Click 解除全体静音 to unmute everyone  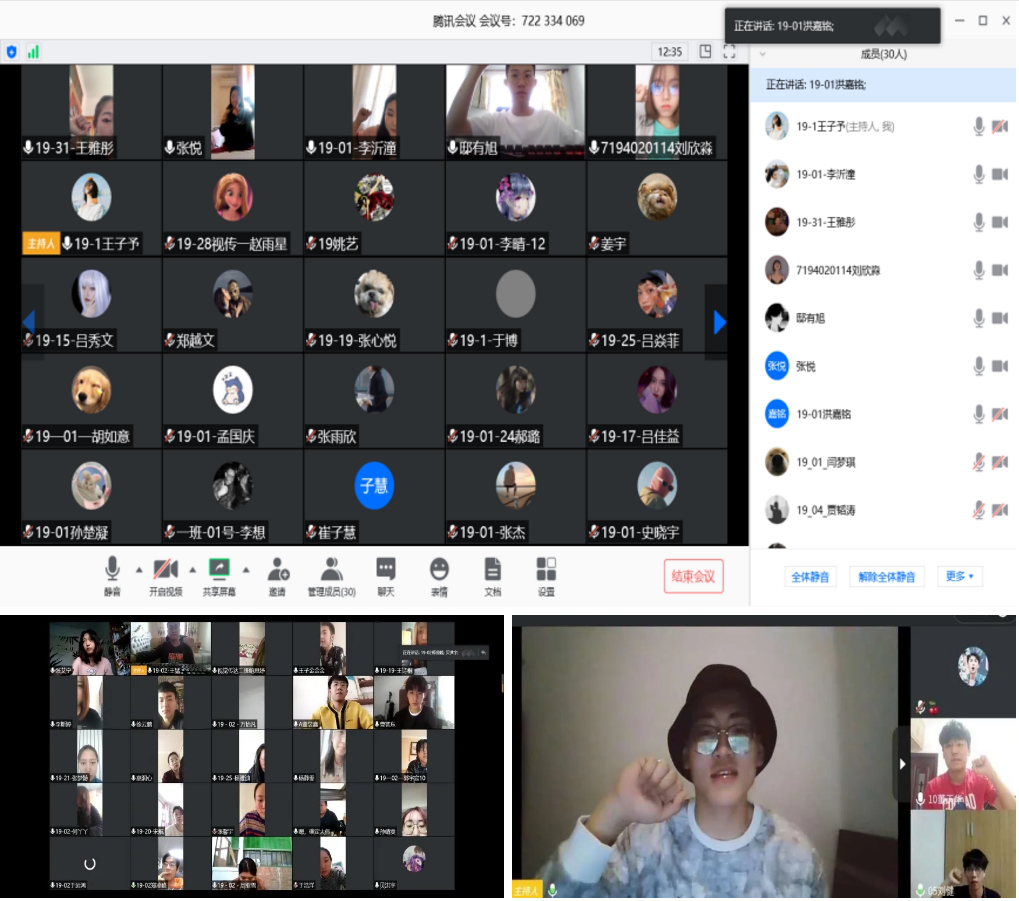coord(887,576)
